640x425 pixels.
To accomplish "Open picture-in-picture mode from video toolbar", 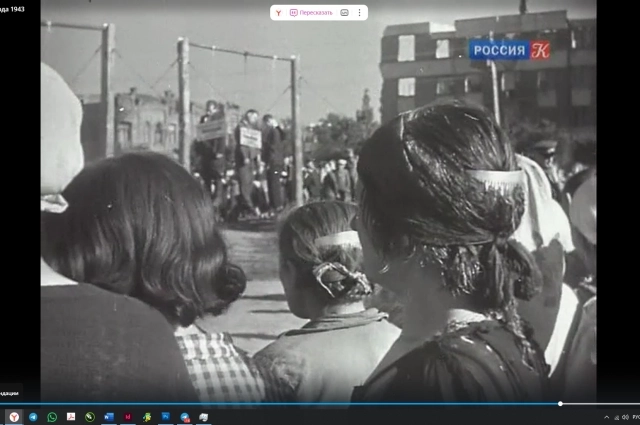I will tap(345, 13).
